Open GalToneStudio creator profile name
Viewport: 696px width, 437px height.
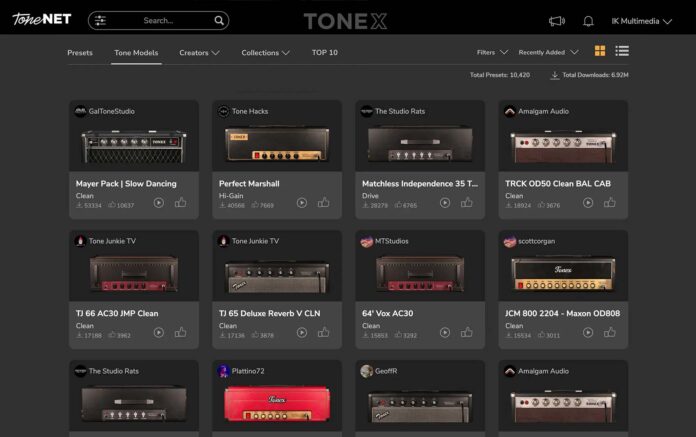(x=111, y=111)
